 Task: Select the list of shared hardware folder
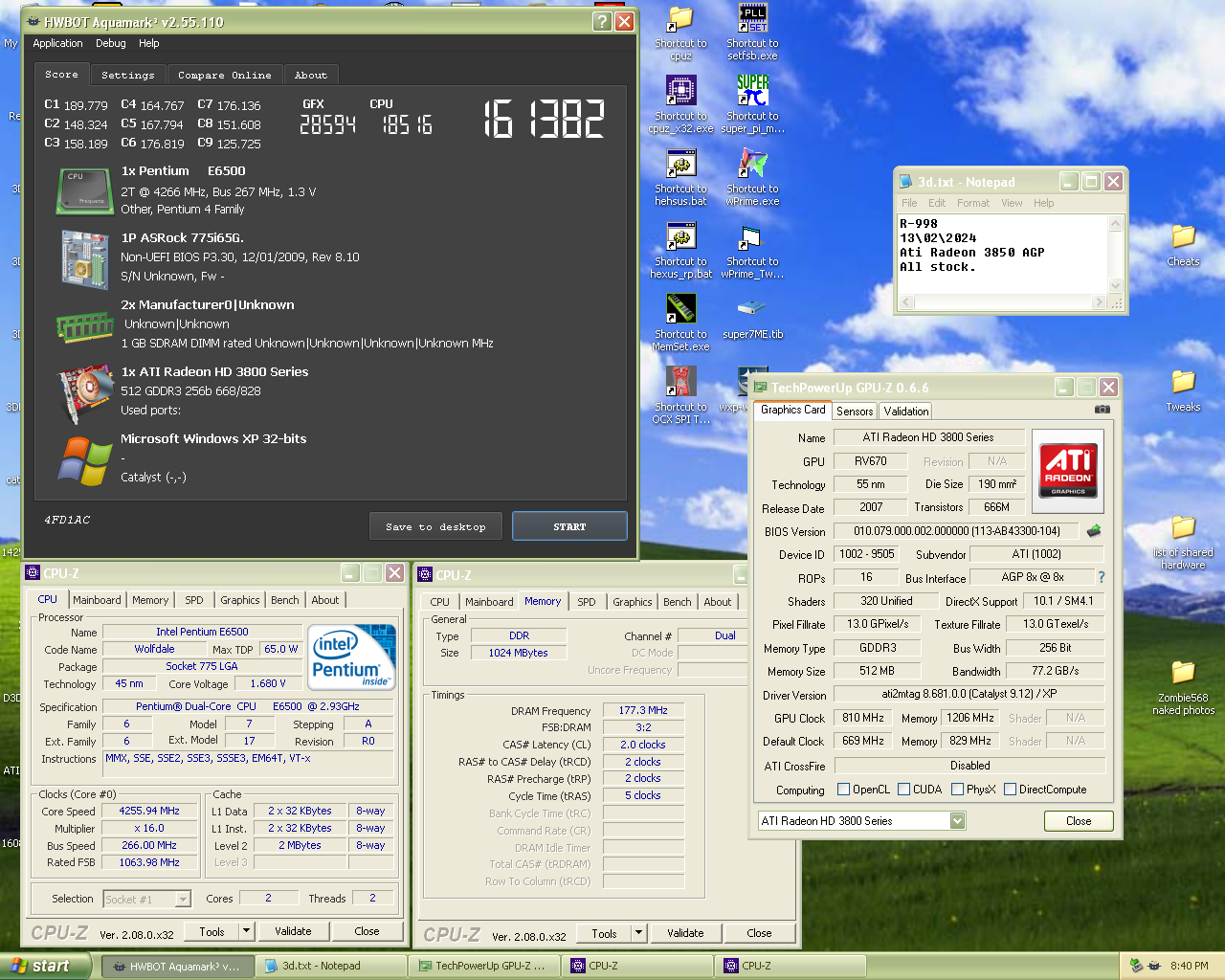pos(1183,543)
